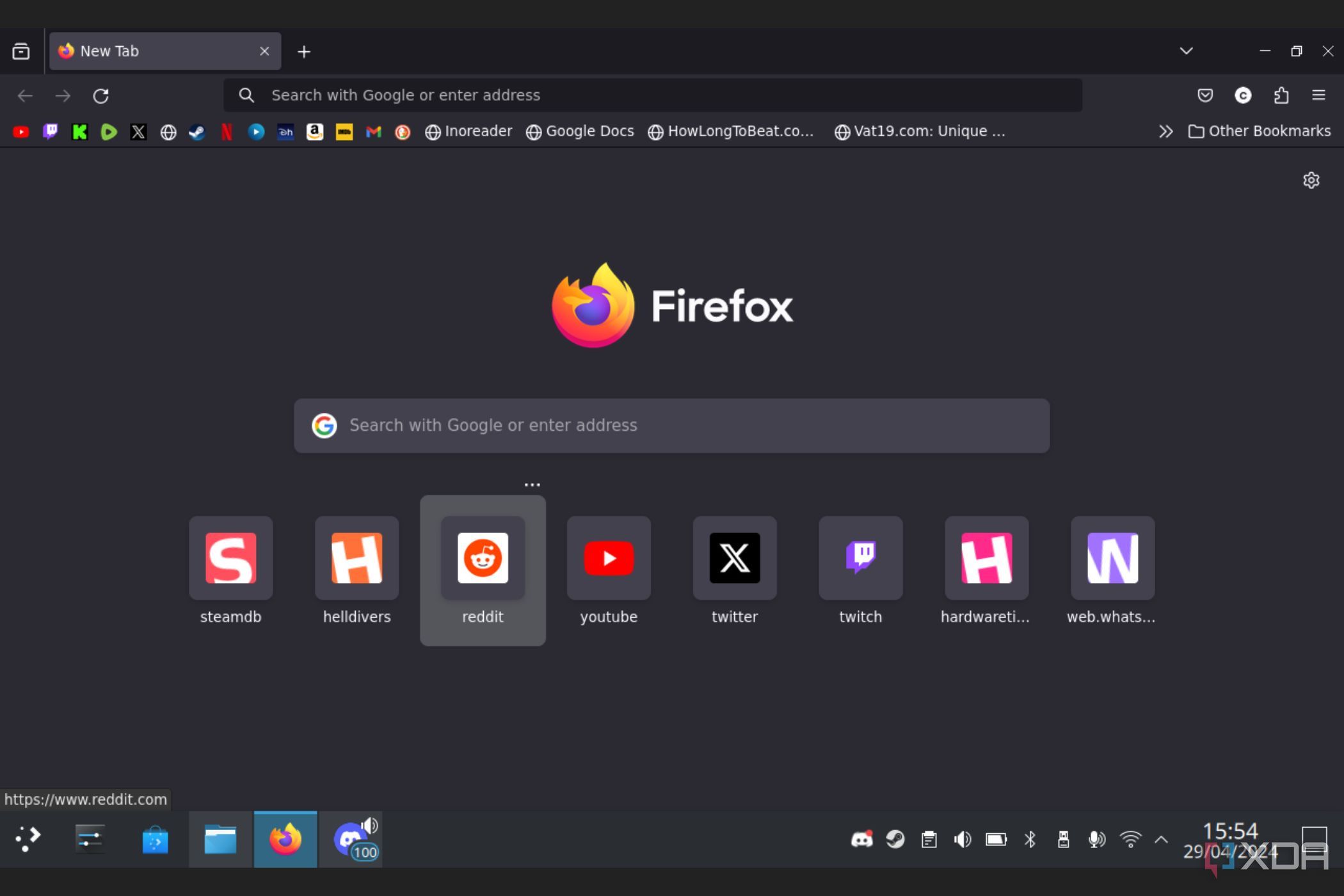Show more bookmarks with double chevron

[x=1166, y=131]
